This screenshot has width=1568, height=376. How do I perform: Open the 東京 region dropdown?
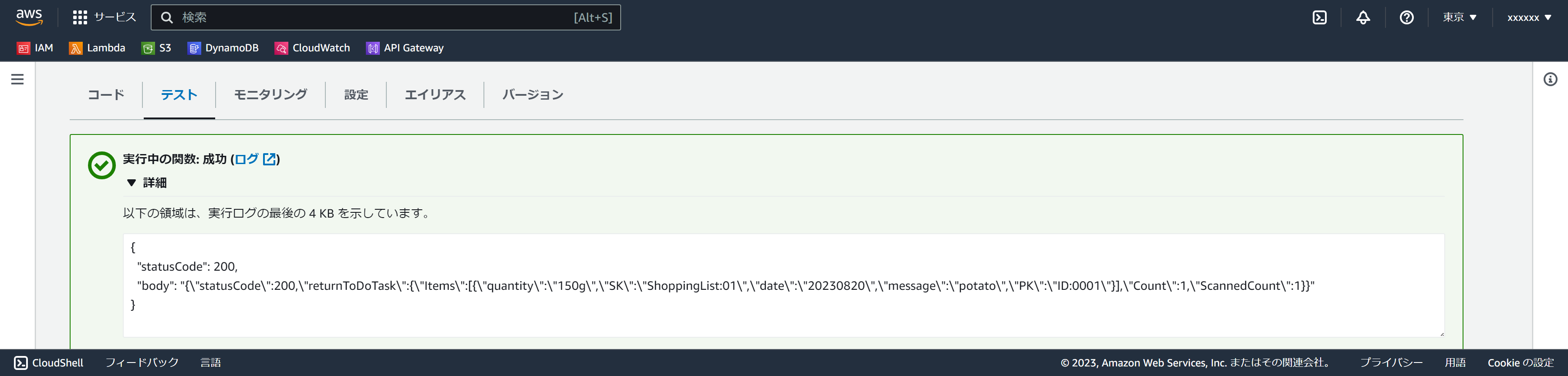pyautogui.click(x=1459, y=18)
